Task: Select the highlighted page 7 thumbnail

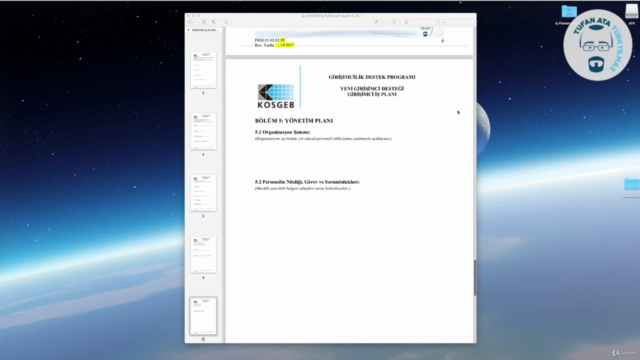Action: 203,316
